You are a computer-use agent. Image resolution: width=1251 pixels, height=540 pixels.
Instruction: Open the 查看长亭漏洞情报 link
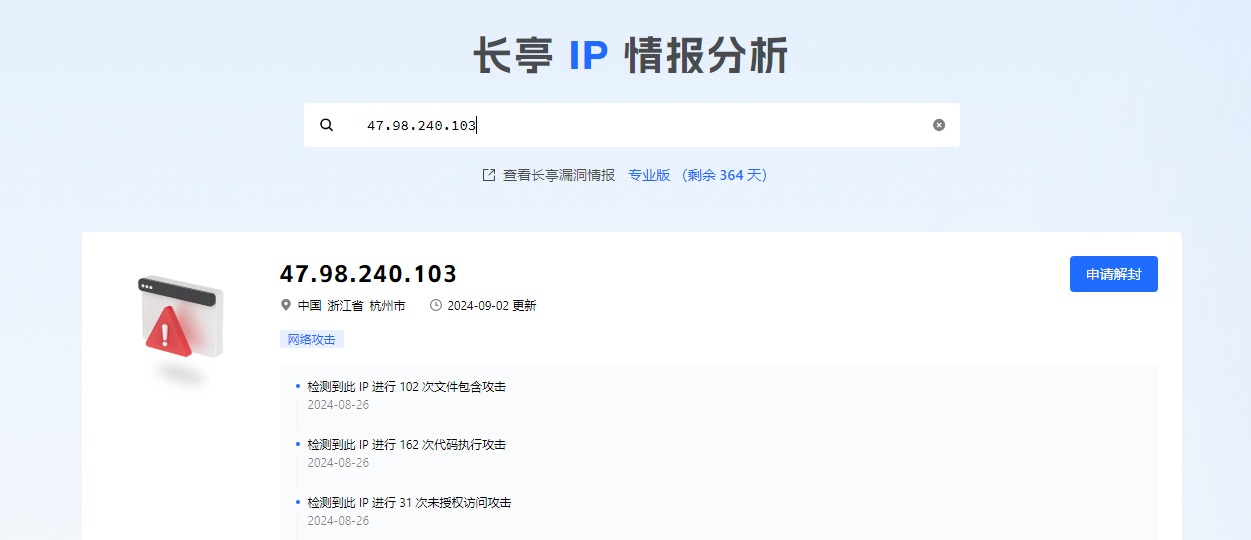559,175
